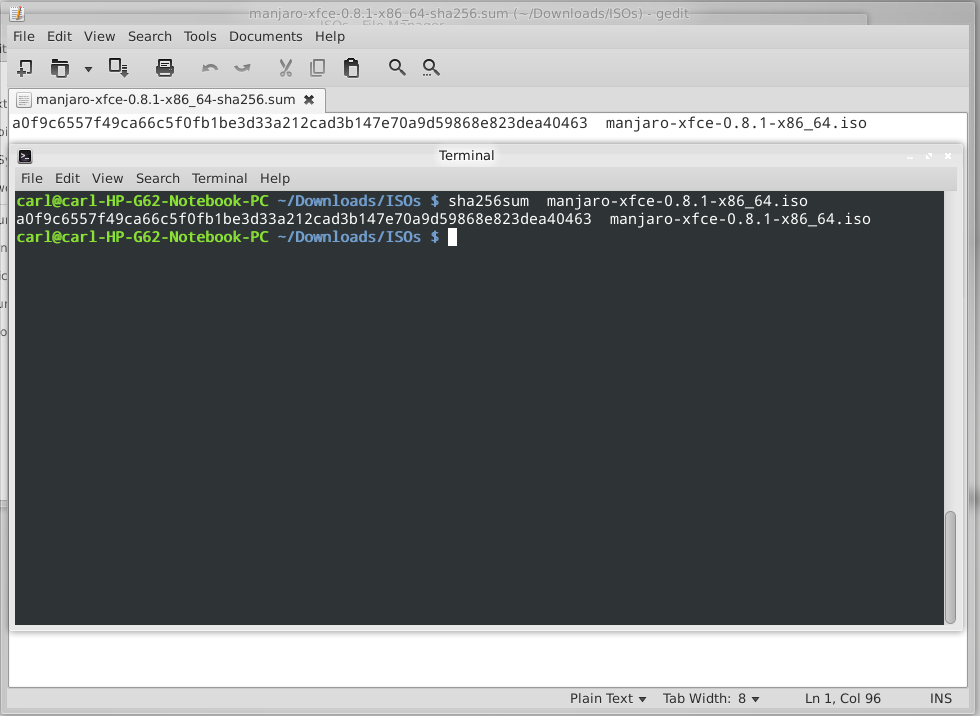
Task: Open Find with the magnifier icon
Action: tap(397, 68)
